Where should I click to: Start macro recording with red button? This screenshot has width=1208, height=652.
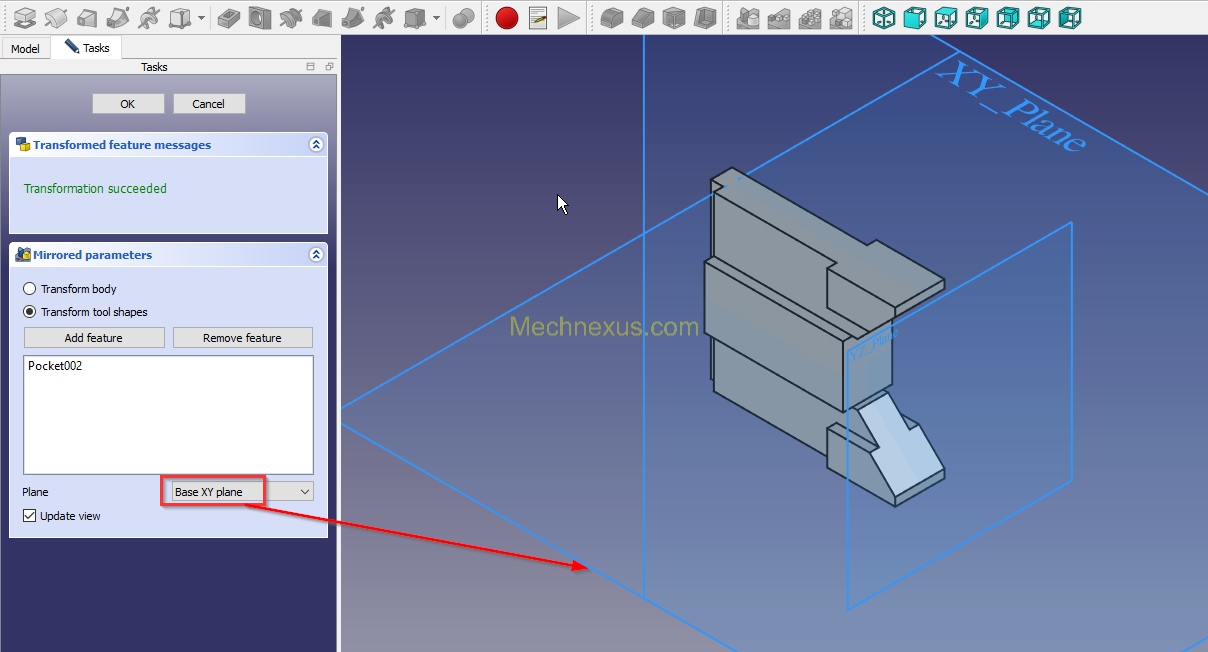click(507, 17)
